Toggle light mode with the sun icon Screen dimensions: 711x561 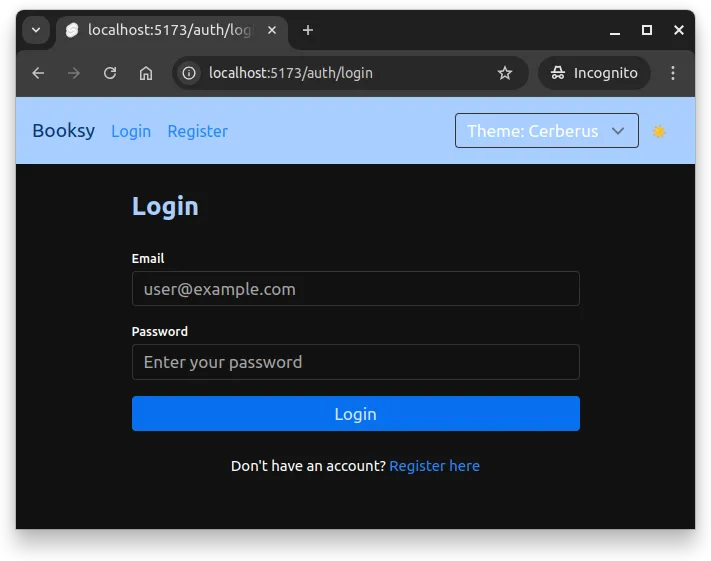coord(658,132)
